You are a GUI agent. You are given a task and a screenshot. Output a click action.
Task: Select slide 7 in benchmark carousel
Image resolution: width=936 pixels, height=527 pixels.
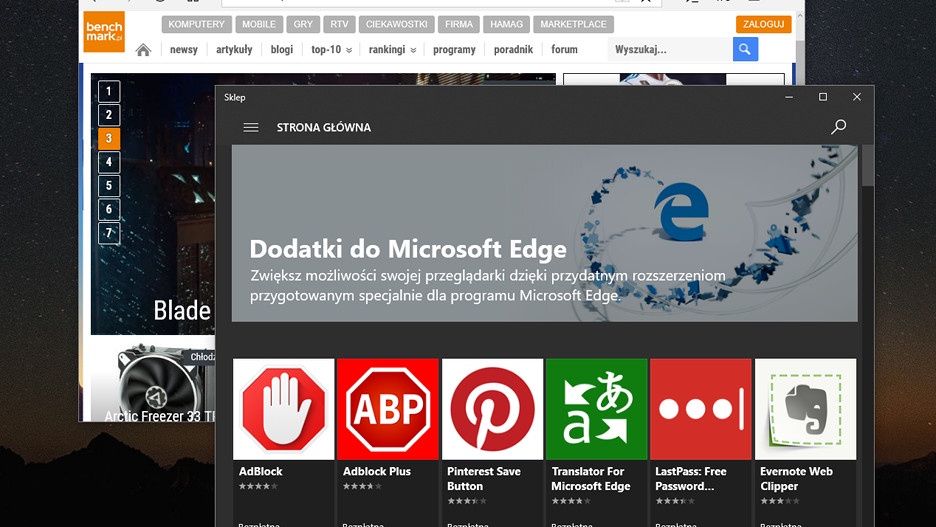point(109,233)
